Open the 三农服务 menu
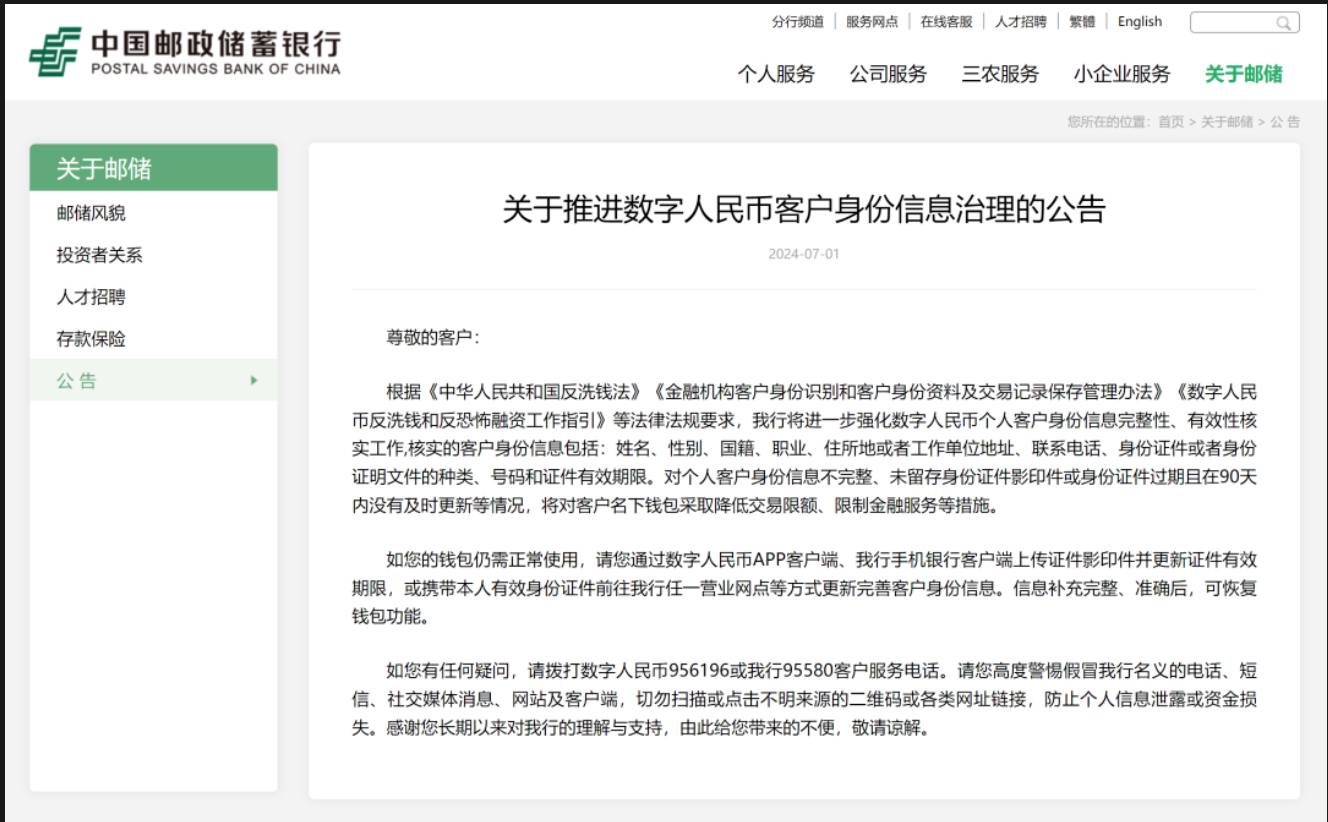Screen dimensions: 1328x822 tap(1000, 74)
